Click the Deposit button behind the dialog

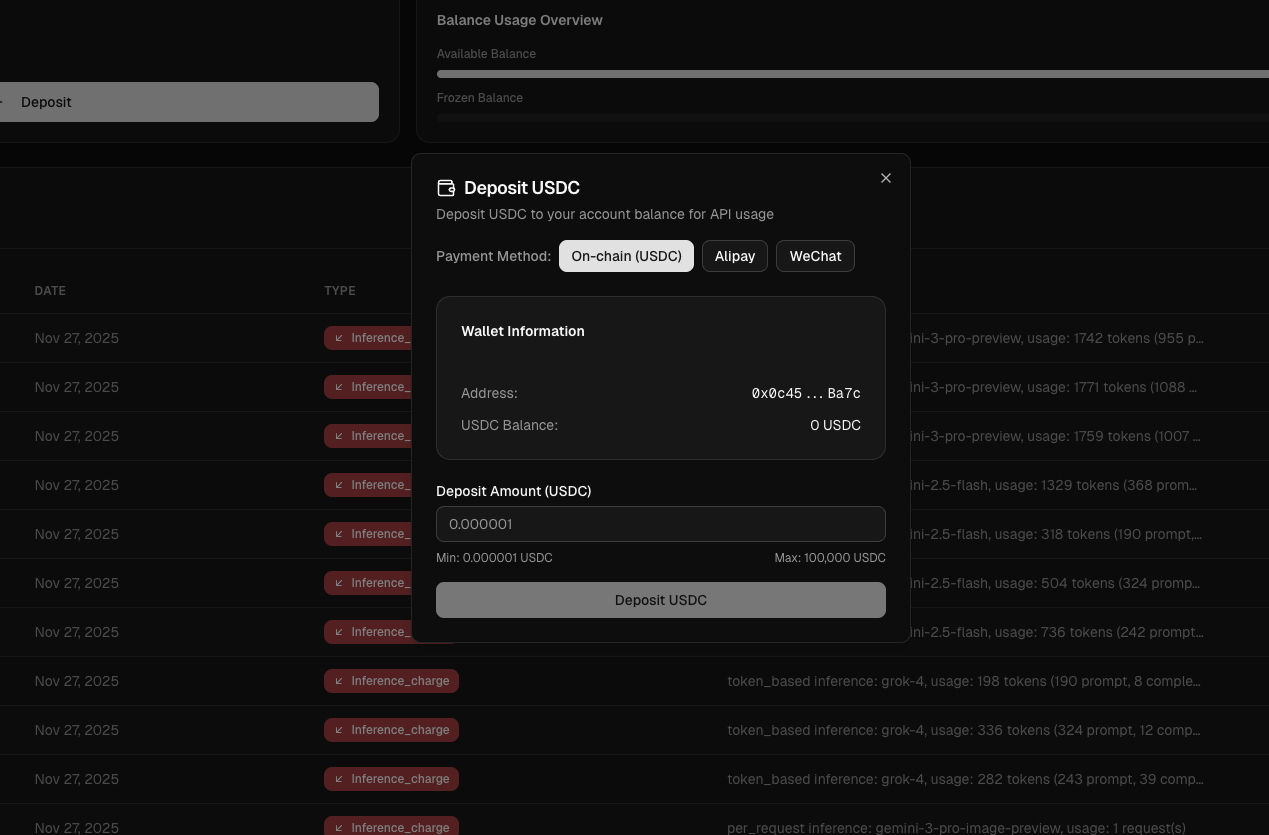tap(188, 102)
